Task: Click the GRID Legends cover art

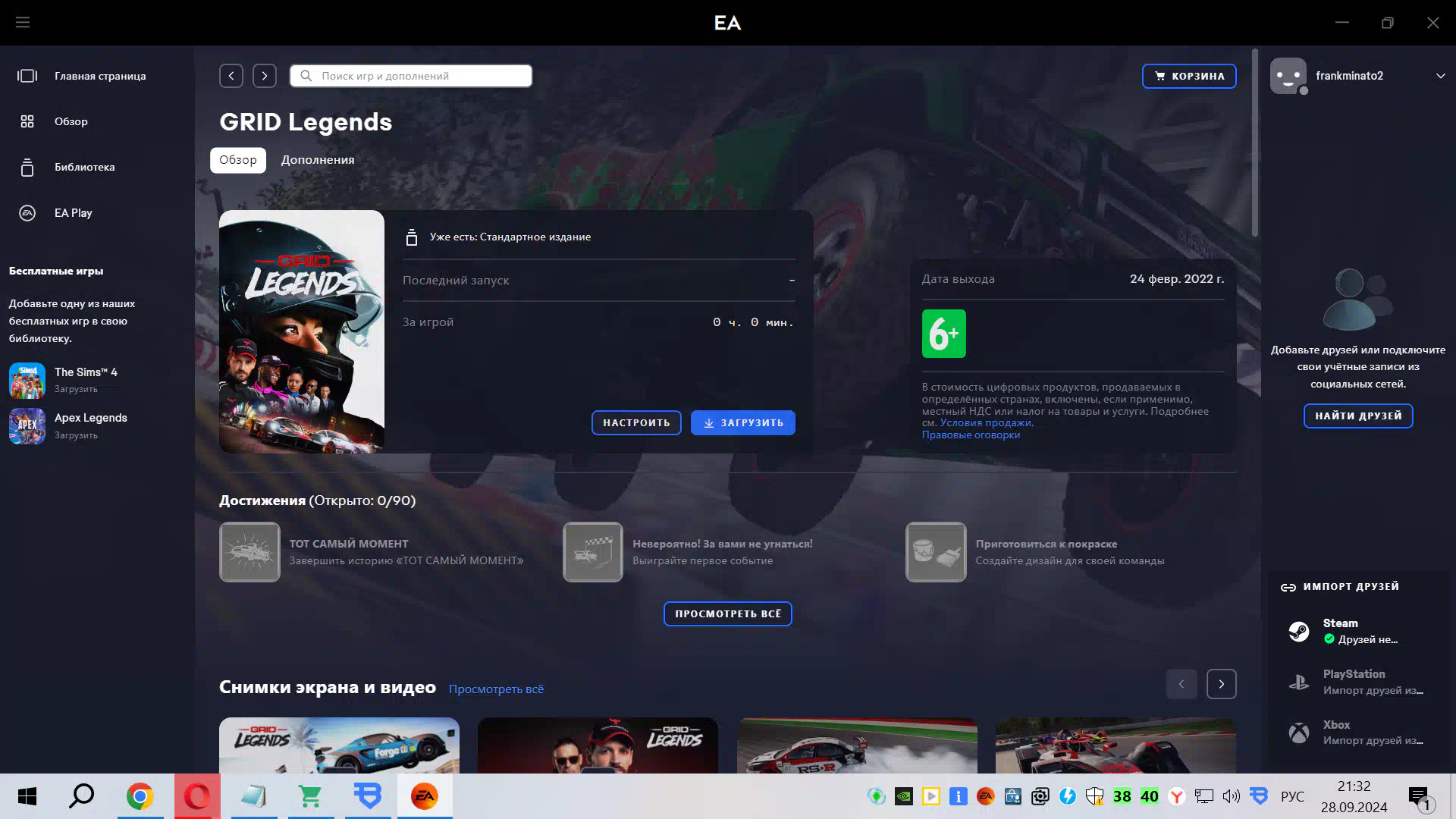Action: click(x=302, y=331)
